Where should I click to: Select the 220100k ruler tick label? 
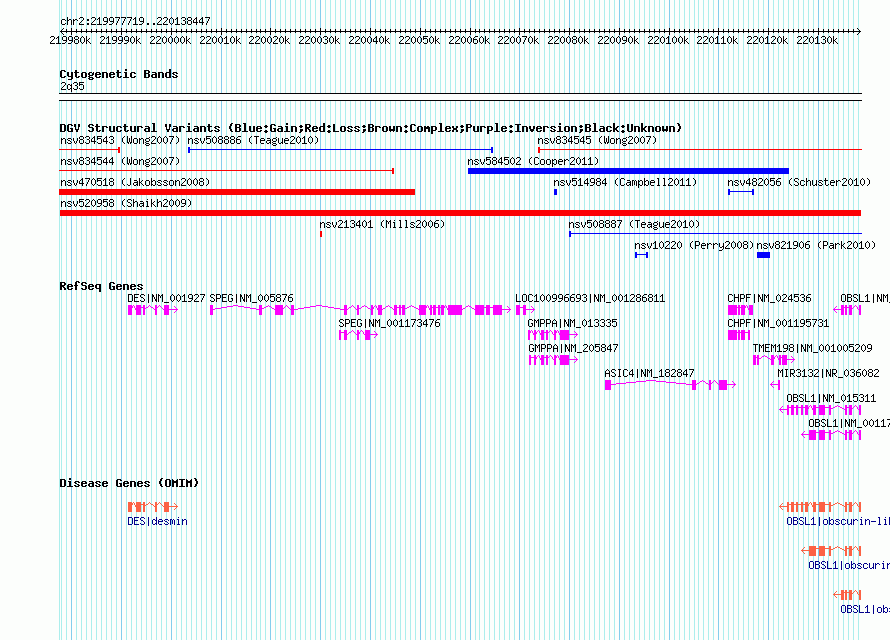668,40
